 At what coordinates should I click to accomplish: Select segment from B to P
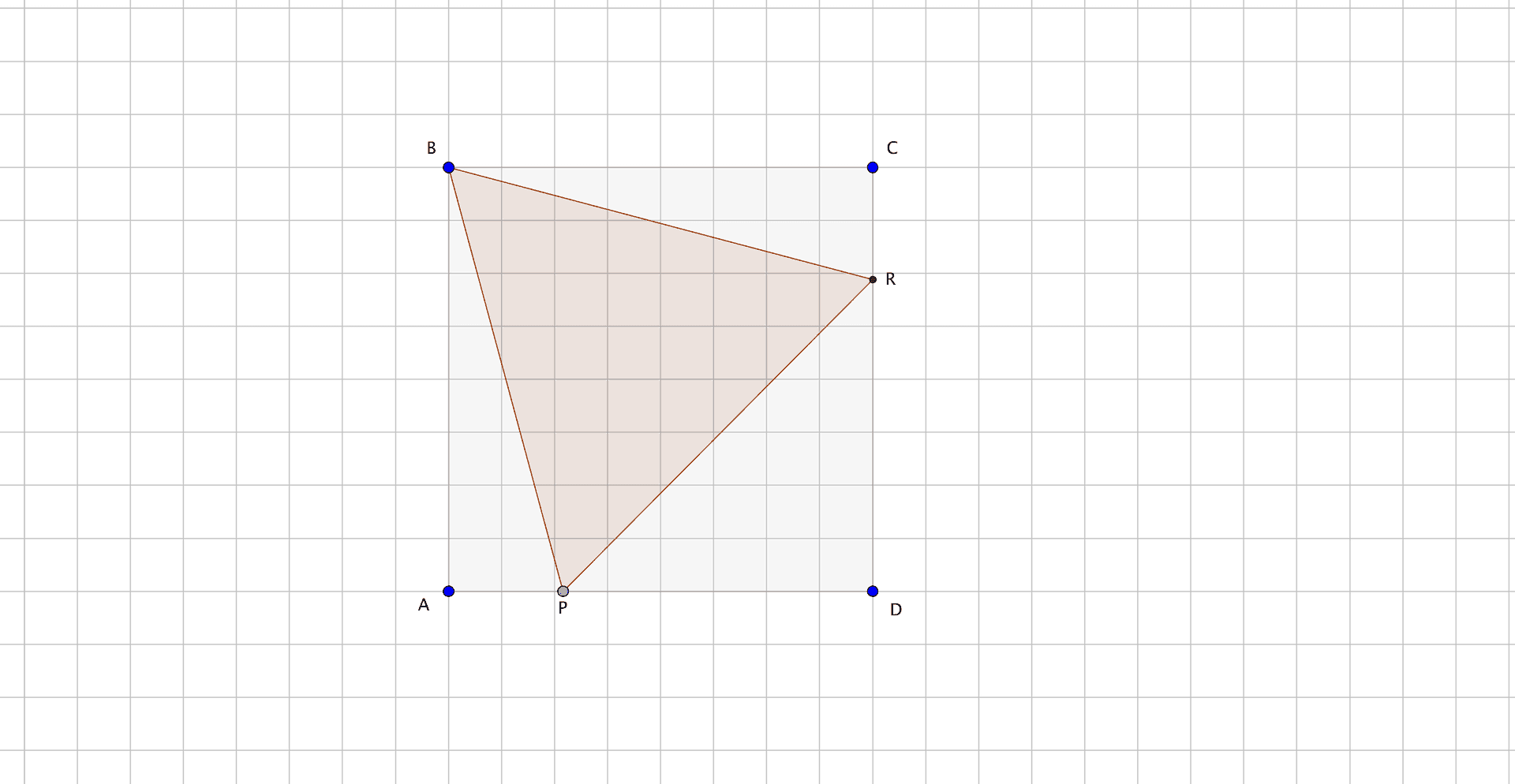pos(506,379)
